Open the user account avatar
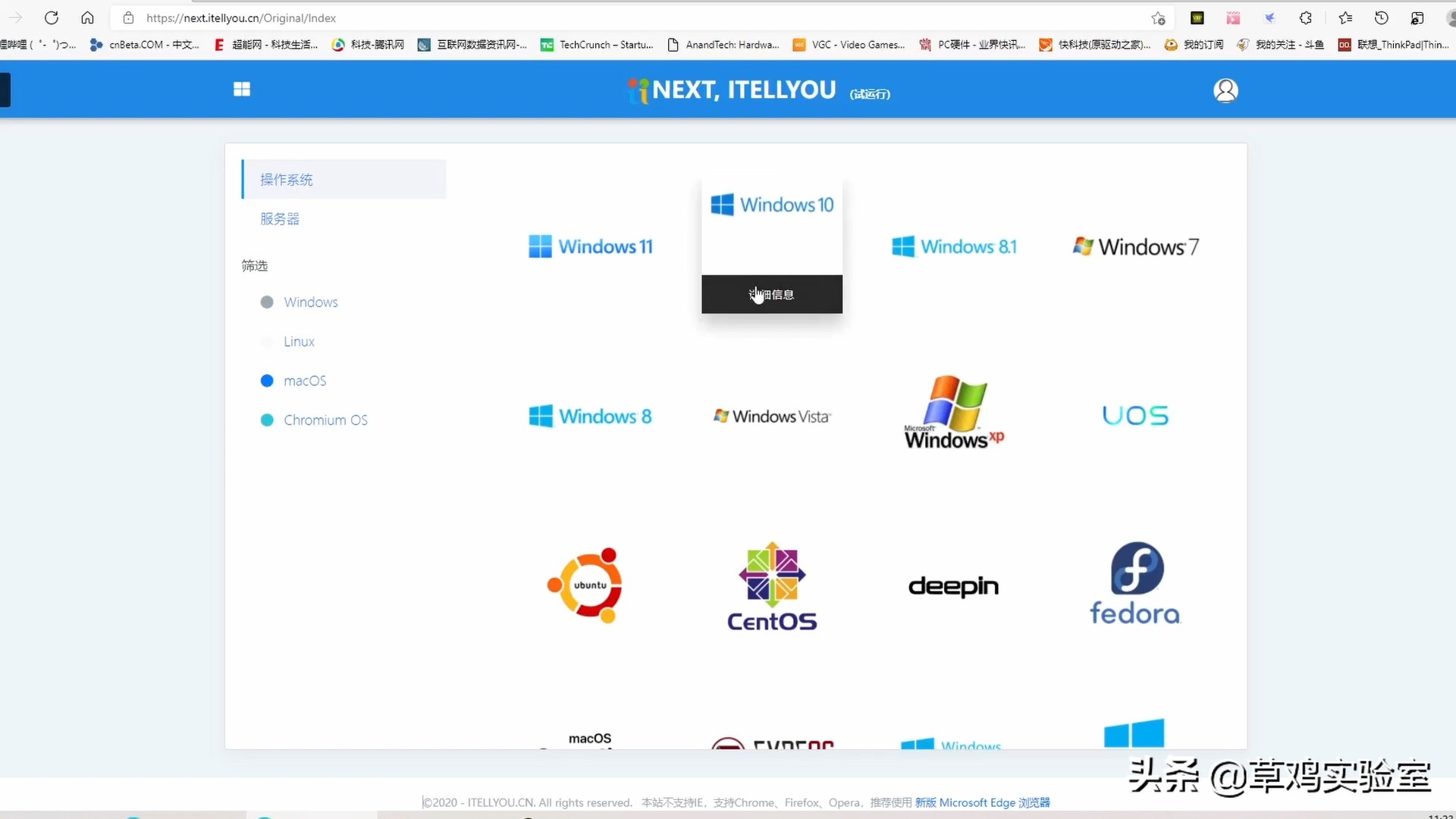Viewport: 1456px width, 819px height. (1225, 89)
